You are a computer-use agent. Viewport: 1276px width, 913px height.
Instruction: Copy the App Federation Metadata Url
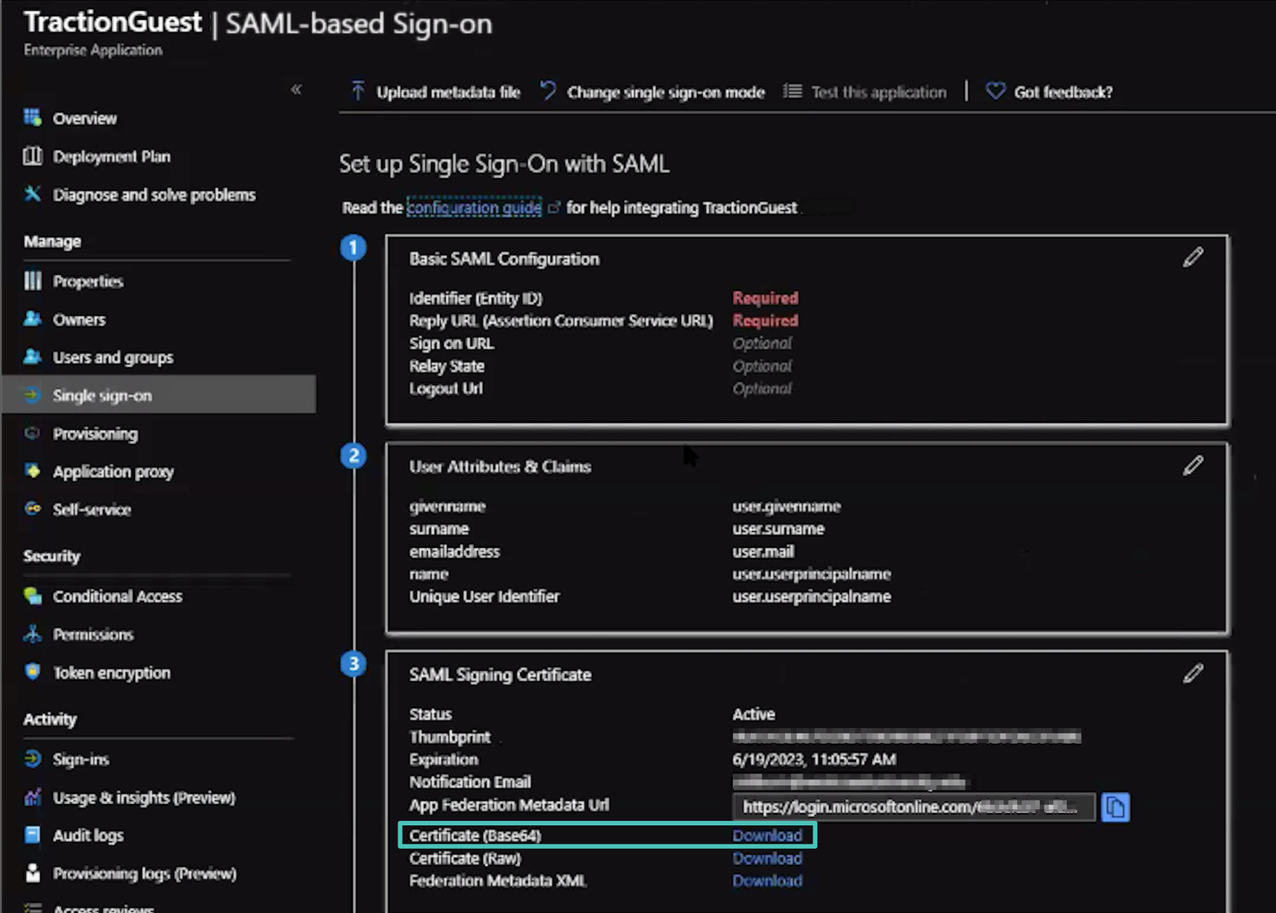coord(1115,807)
